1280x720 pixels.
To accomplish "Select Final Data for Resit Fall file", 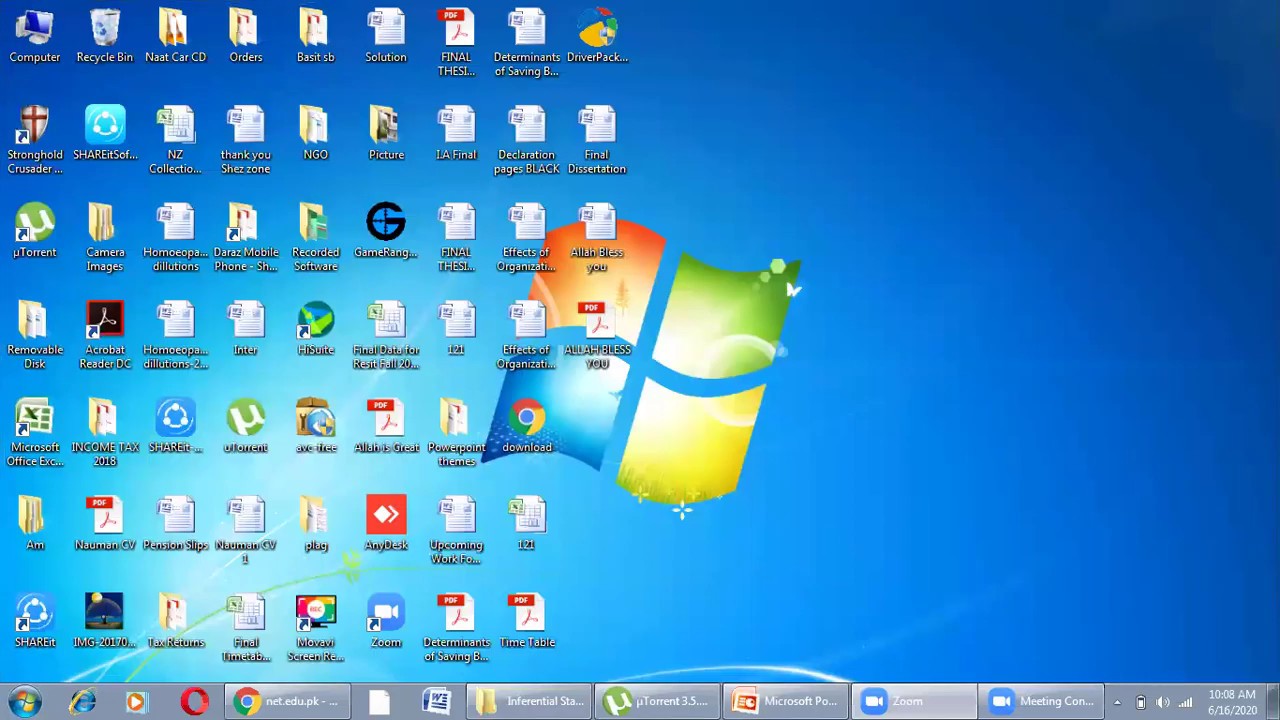I will pos(386,335).
